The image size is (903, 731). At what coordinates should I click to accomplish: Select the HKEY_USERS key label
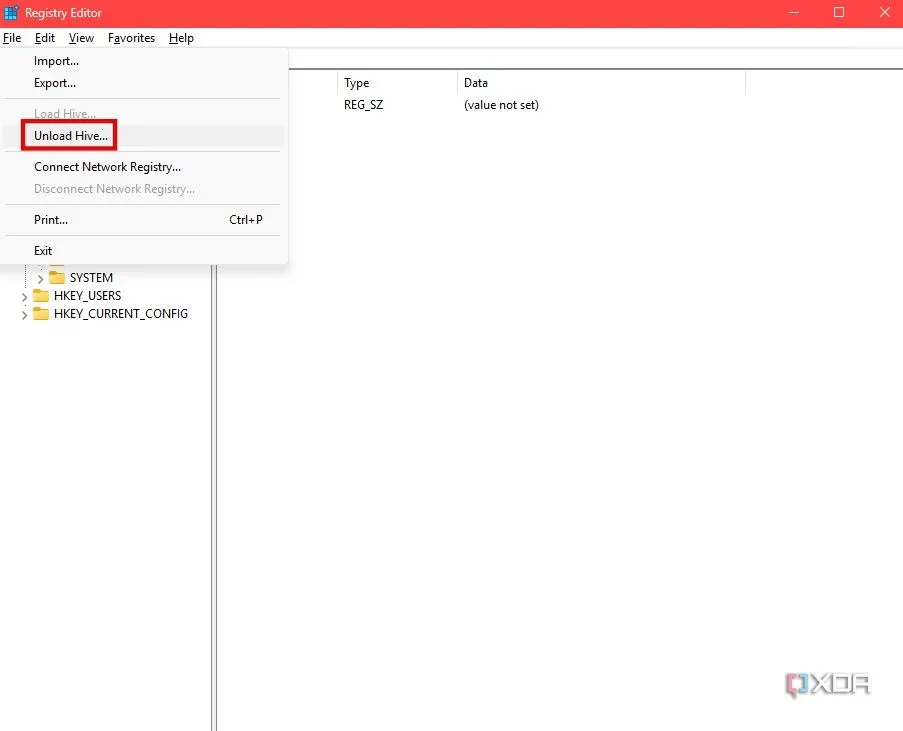pos(88,296)
